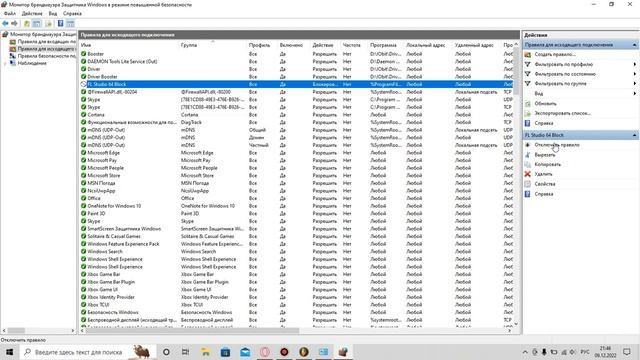The height and width of the screenshot is (360, 640).
Task: Select the Paint 3D rule row
Action: pos(297,213)
